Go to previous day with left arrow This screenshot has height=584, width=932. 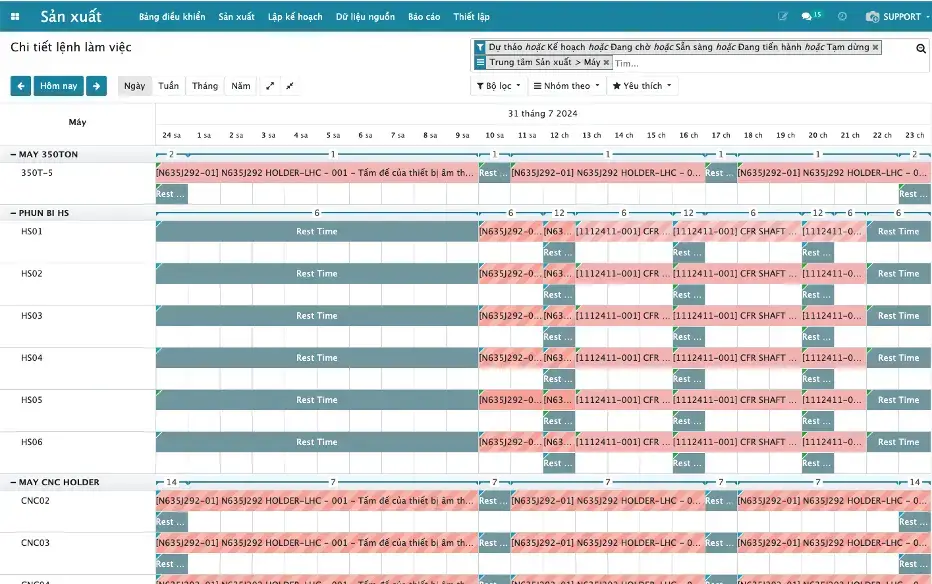(x=20, y=86)
